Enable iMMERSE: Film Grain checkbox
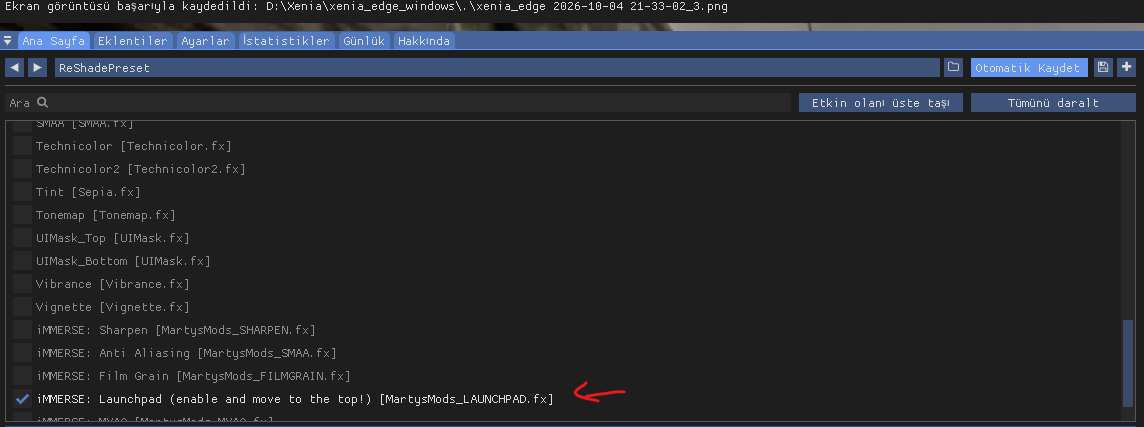Viewport: 1144px width, 427px height. [23, 376]
